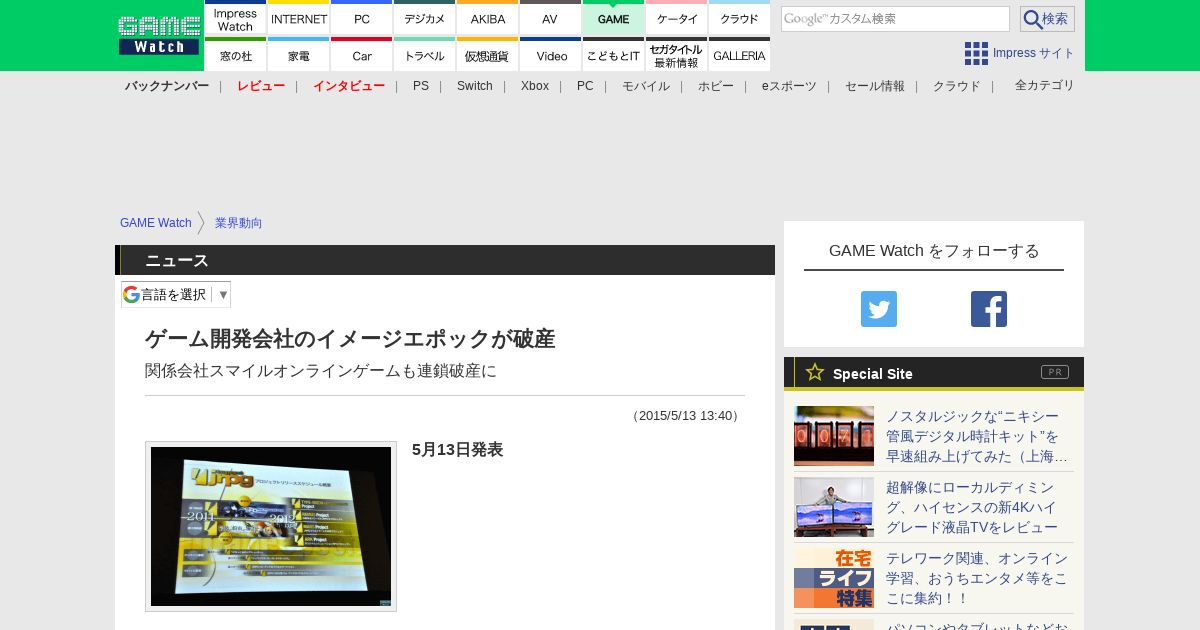Screen dimensions: 1200x630
Task: Open ホビー category
Action: (x=716, y=86)
